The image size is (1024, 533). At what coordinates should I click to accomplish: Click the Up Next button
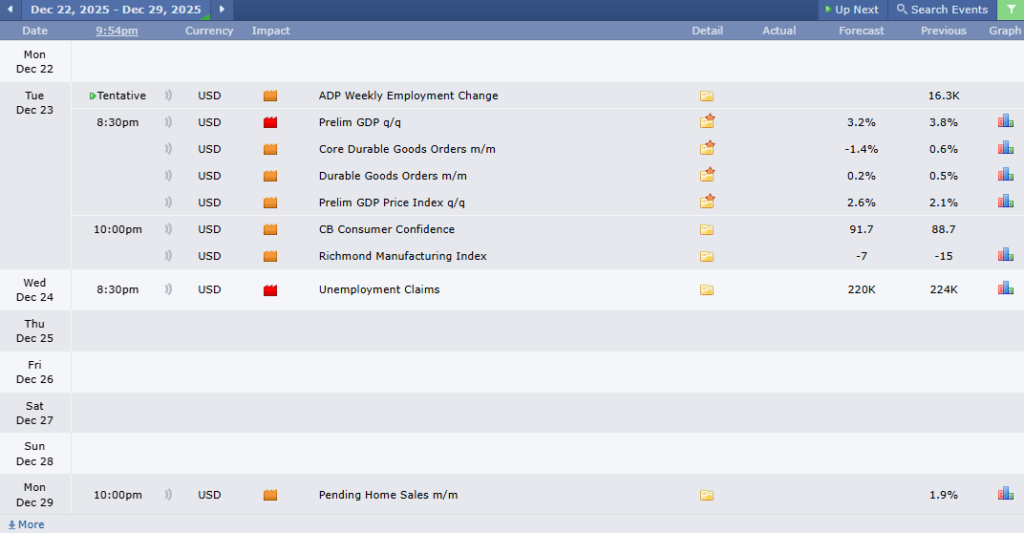click(851, 10)
